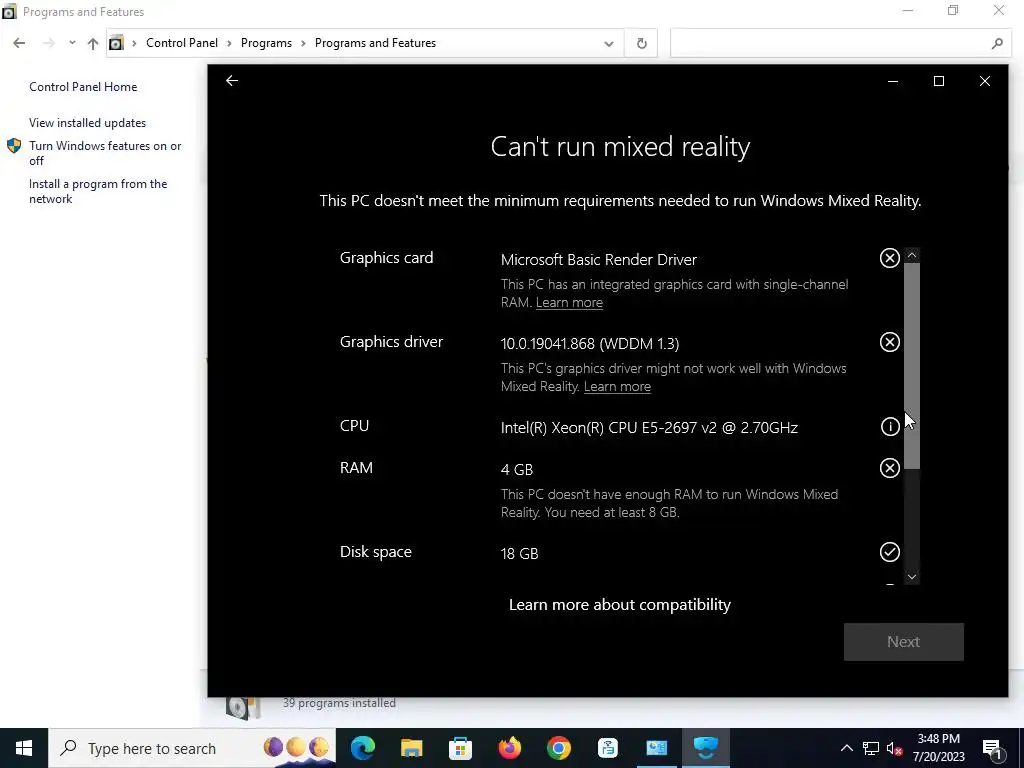Click the RAM failed status icon
Viewport: 1024px width, 768px height.
(889, 468)
